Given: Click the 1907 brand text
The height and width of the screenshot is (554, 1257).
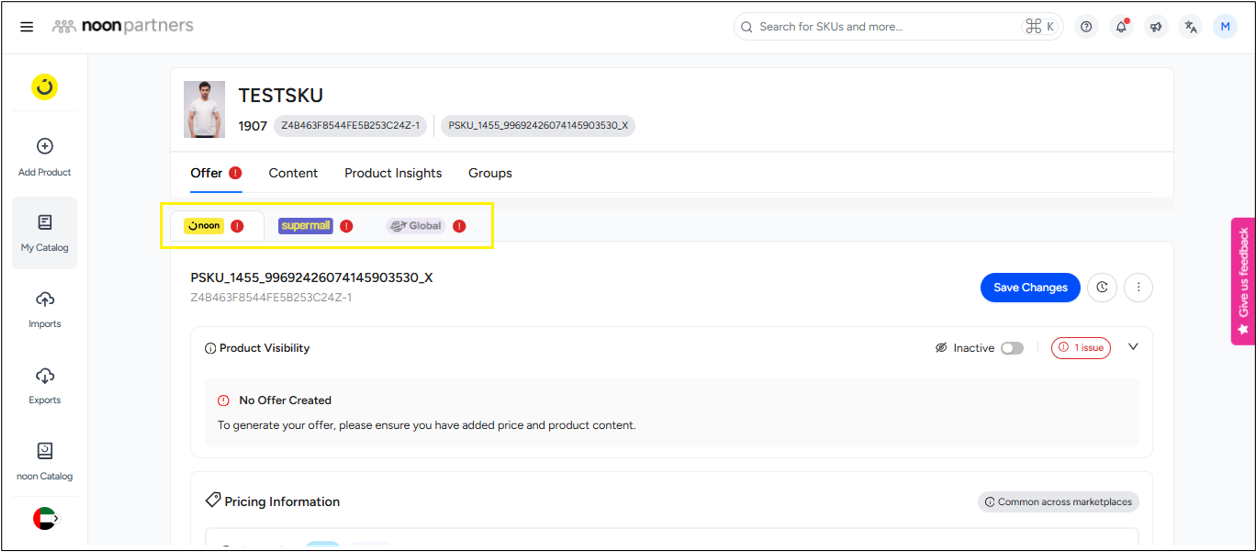Looking at the screenshot, I should (x=252, y=126).
